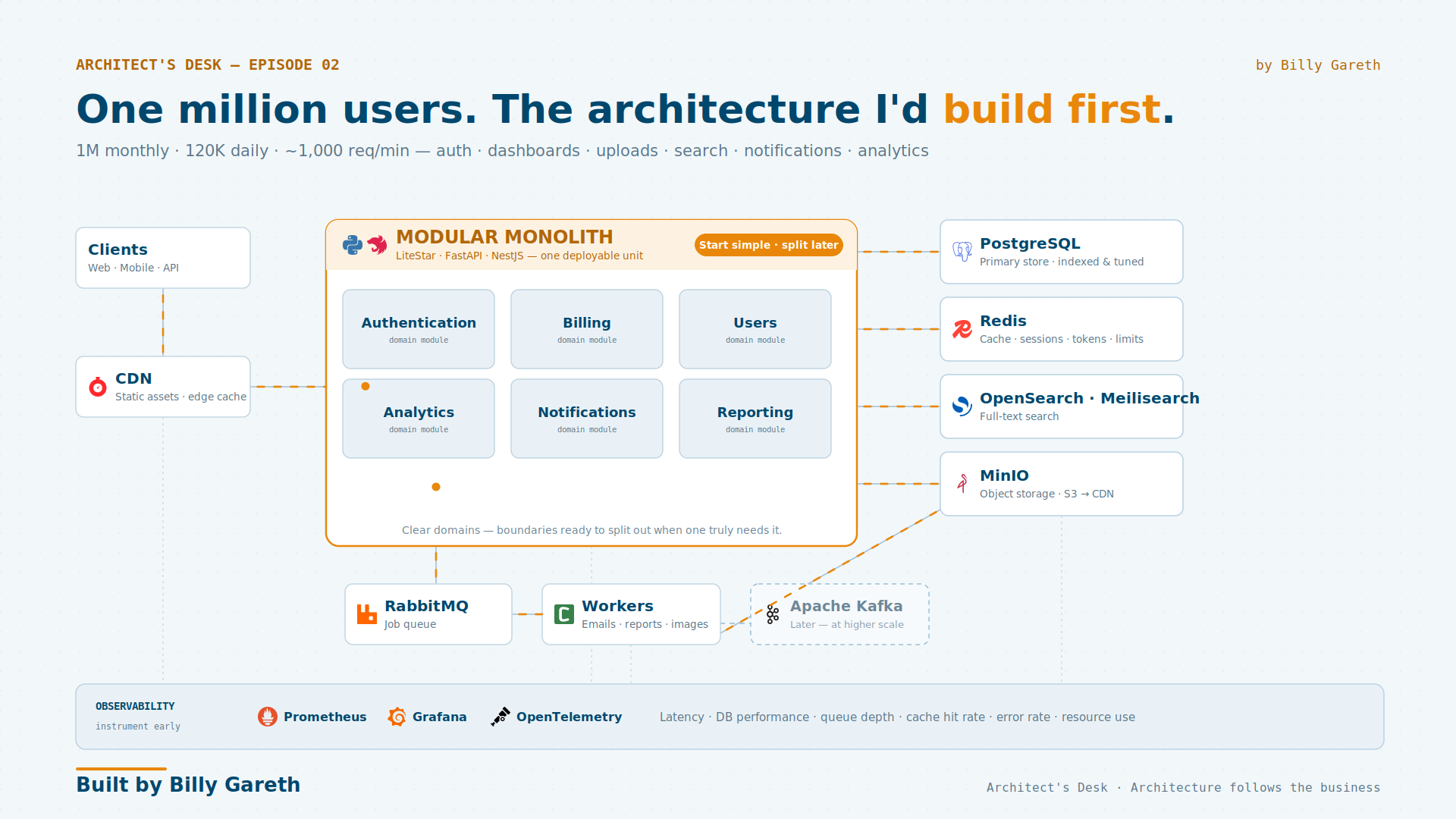This screenshot has height=819, width=1456.
Task: Select the Analytics domain module card
Action: coord(419,419)
